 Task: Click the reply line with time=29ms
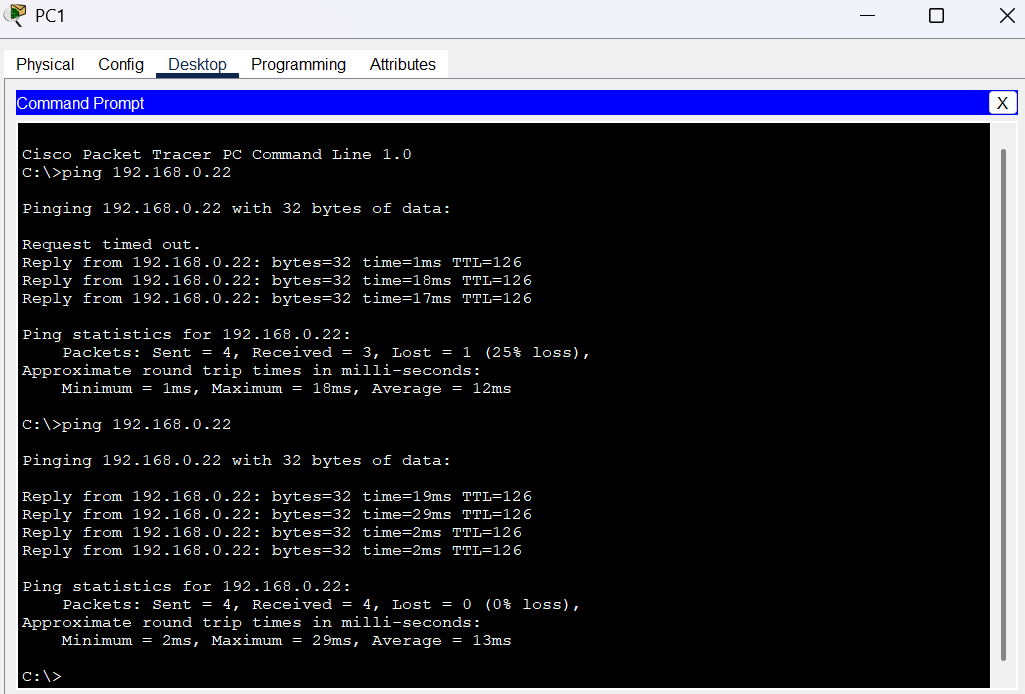pos(277,515)
